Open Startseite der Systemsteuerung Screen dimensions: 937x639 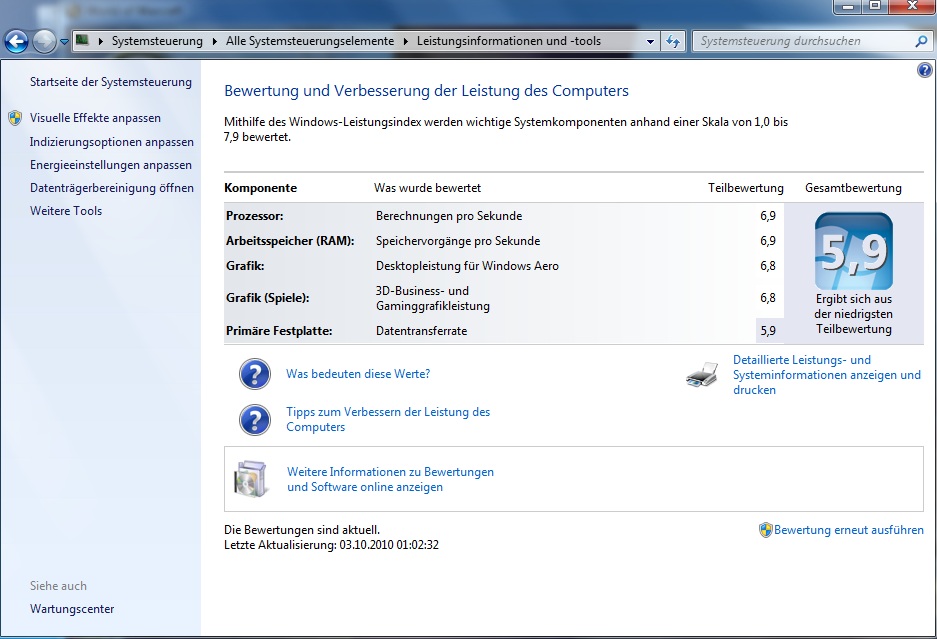pos(111,82)
